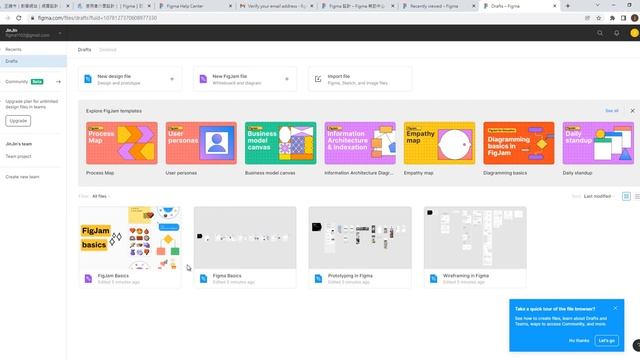640x360 pixels.
Task: Expand the browser tab search chevron
Action: coord(598,6)
